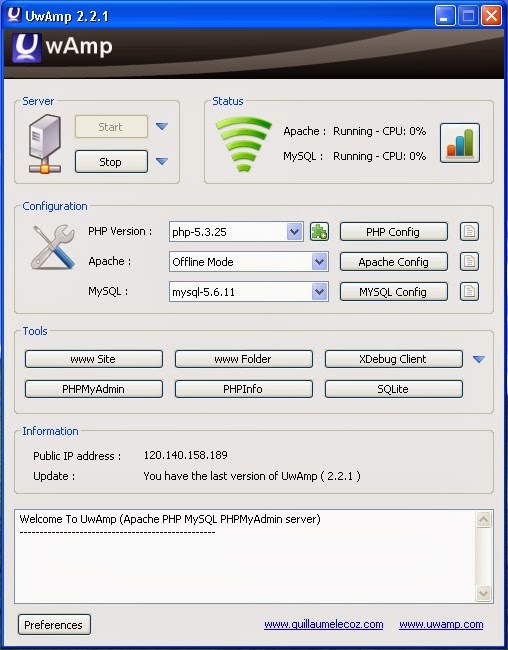The image size is (508, 650).
Task: Open the MySQL config file document icon
Action: (469, 291)
